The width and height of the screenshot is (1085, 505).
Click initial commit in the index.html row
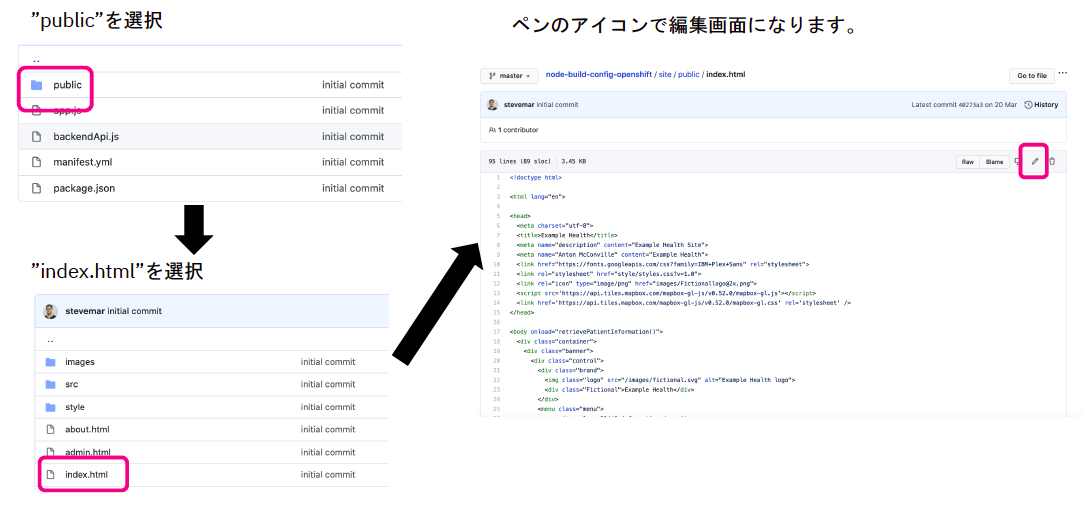point(328,475)
